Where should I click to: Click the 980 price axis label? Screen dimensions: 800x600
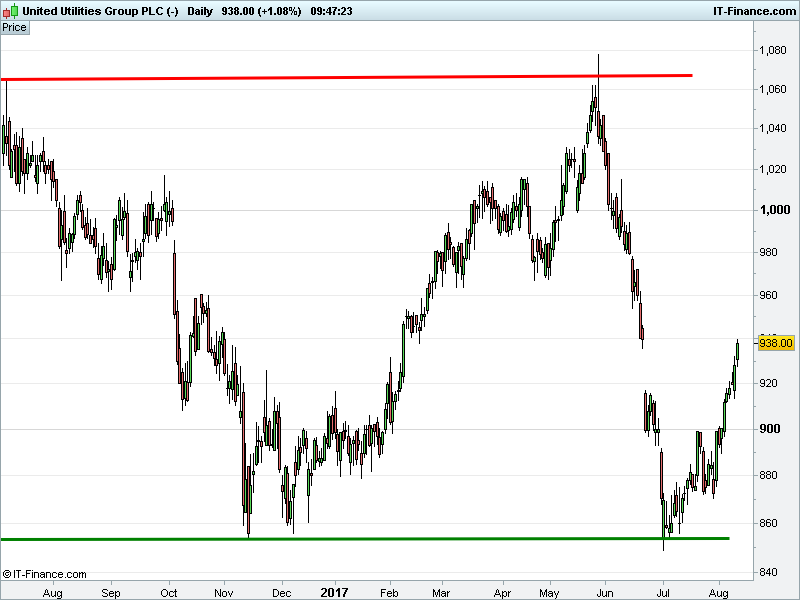click(768, 252)
